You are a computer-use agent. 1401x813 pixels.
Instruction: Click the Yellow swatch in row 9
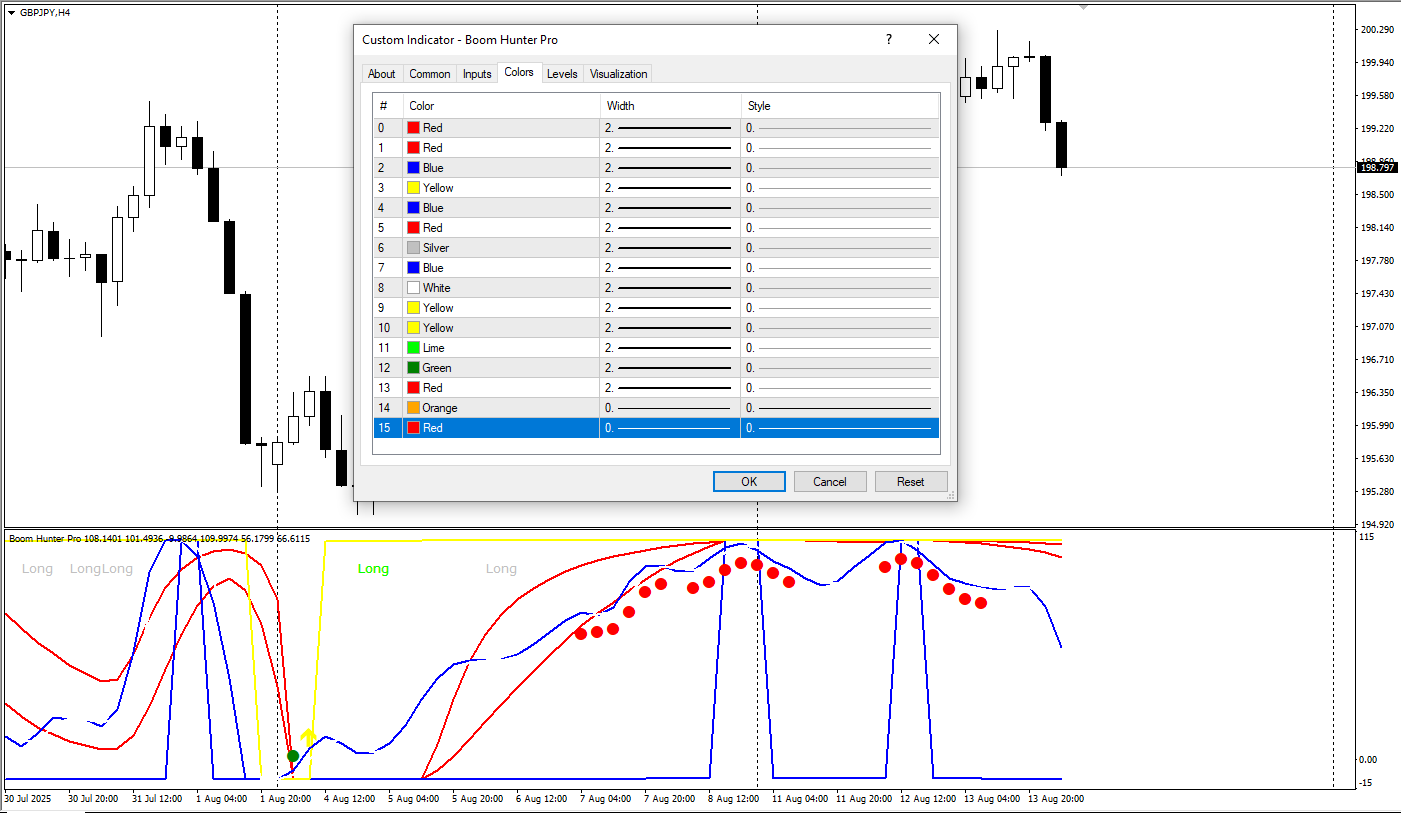[413, 308]
